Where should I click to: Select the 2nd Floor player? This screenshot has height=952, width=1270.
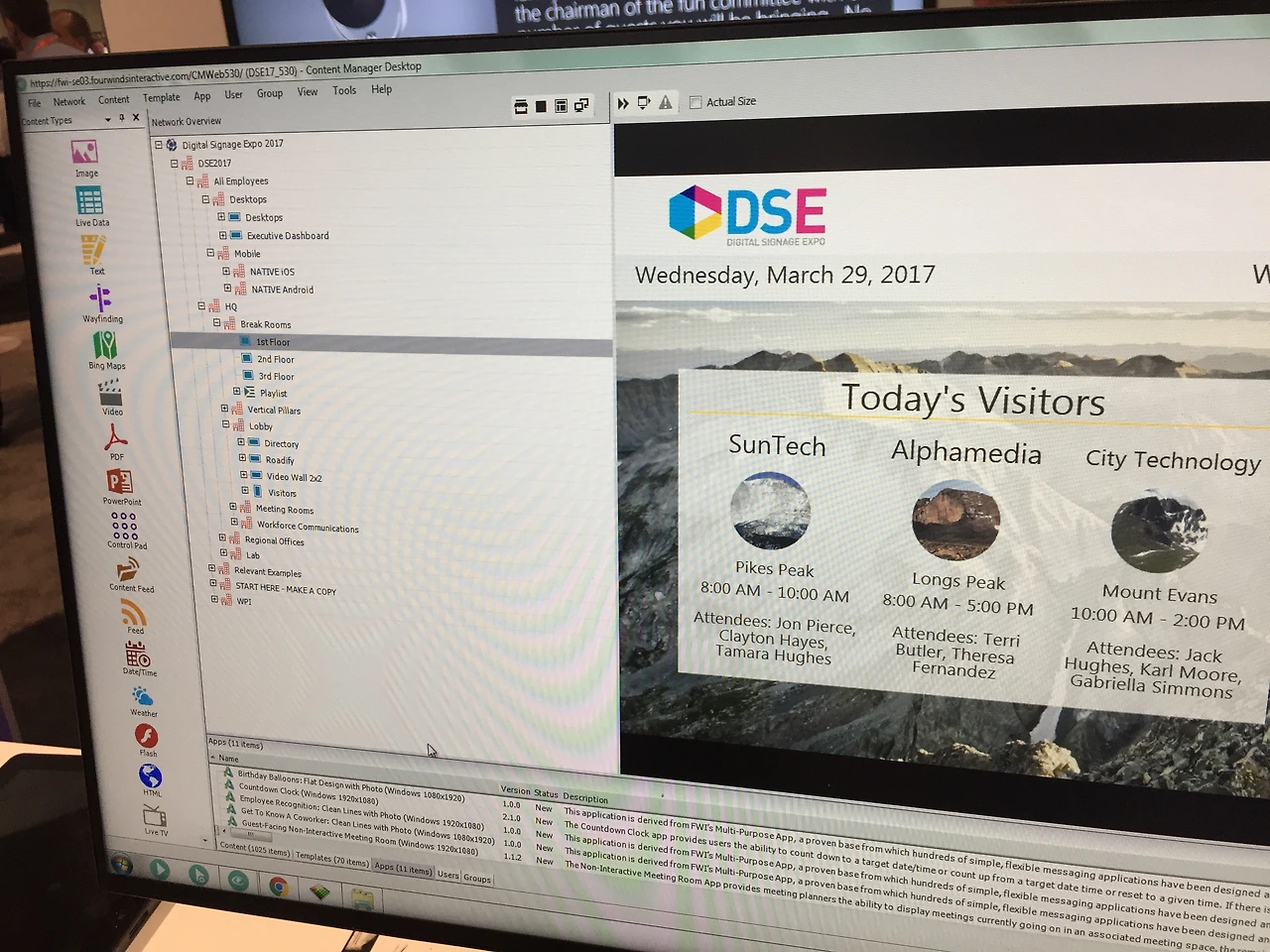coord(275,359)
